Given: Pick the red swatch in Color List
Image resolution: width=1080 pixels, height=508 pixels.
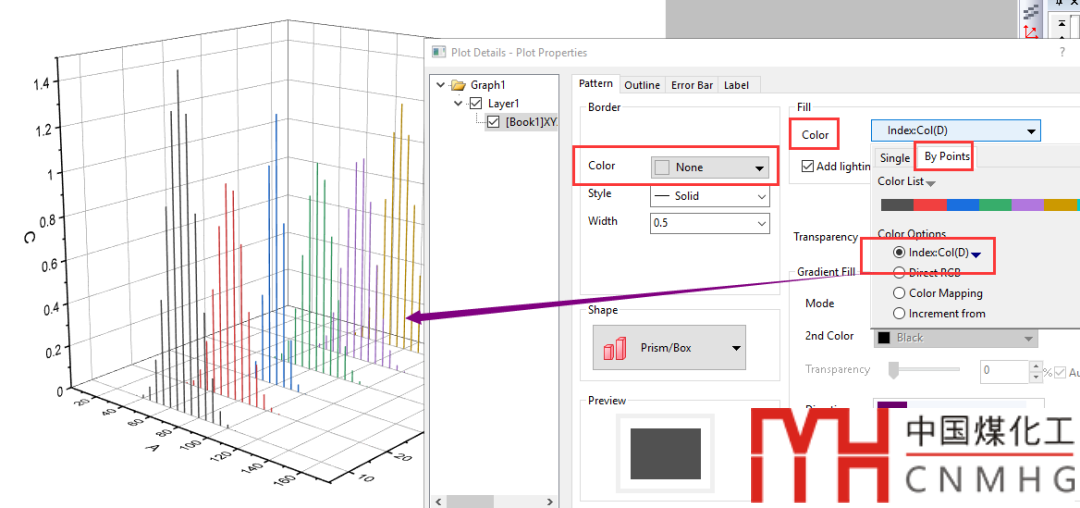Looking at the screenshot, I should (x=930, y=205).
